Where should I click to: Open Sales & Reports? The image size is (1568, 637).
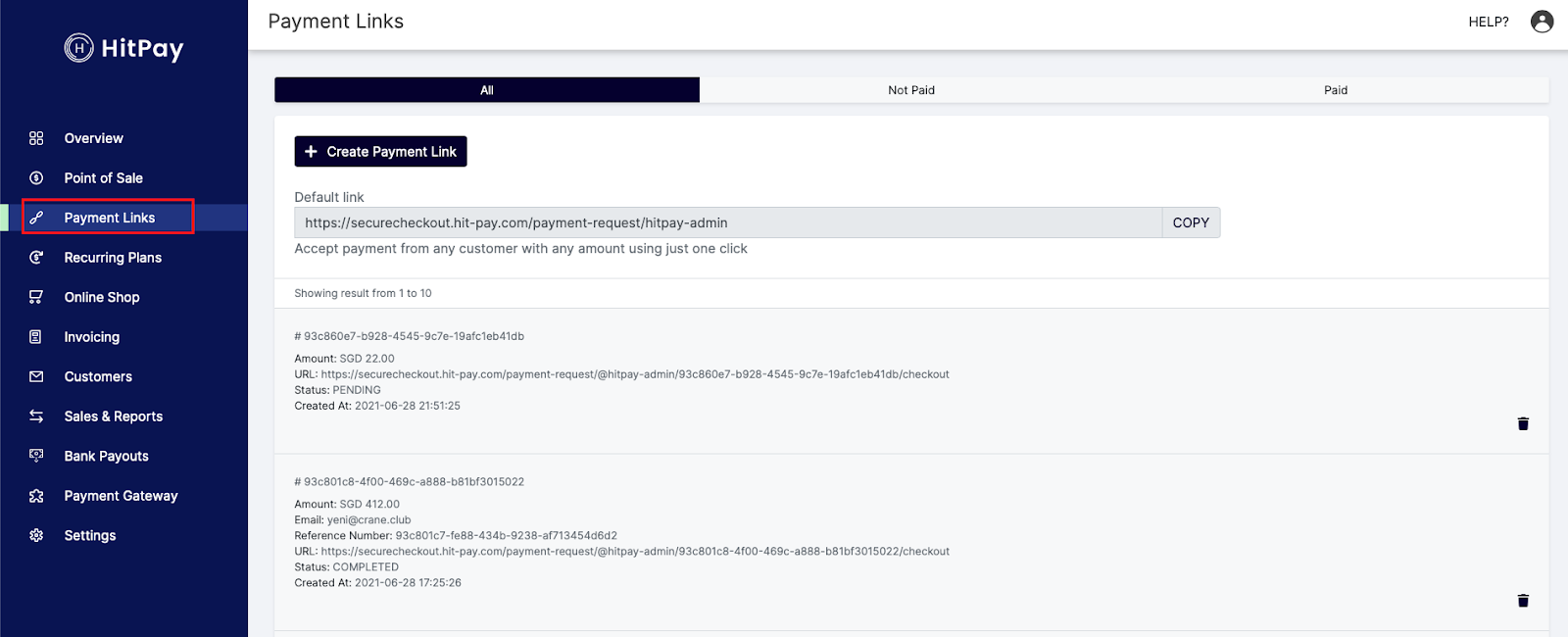(114, 416)
